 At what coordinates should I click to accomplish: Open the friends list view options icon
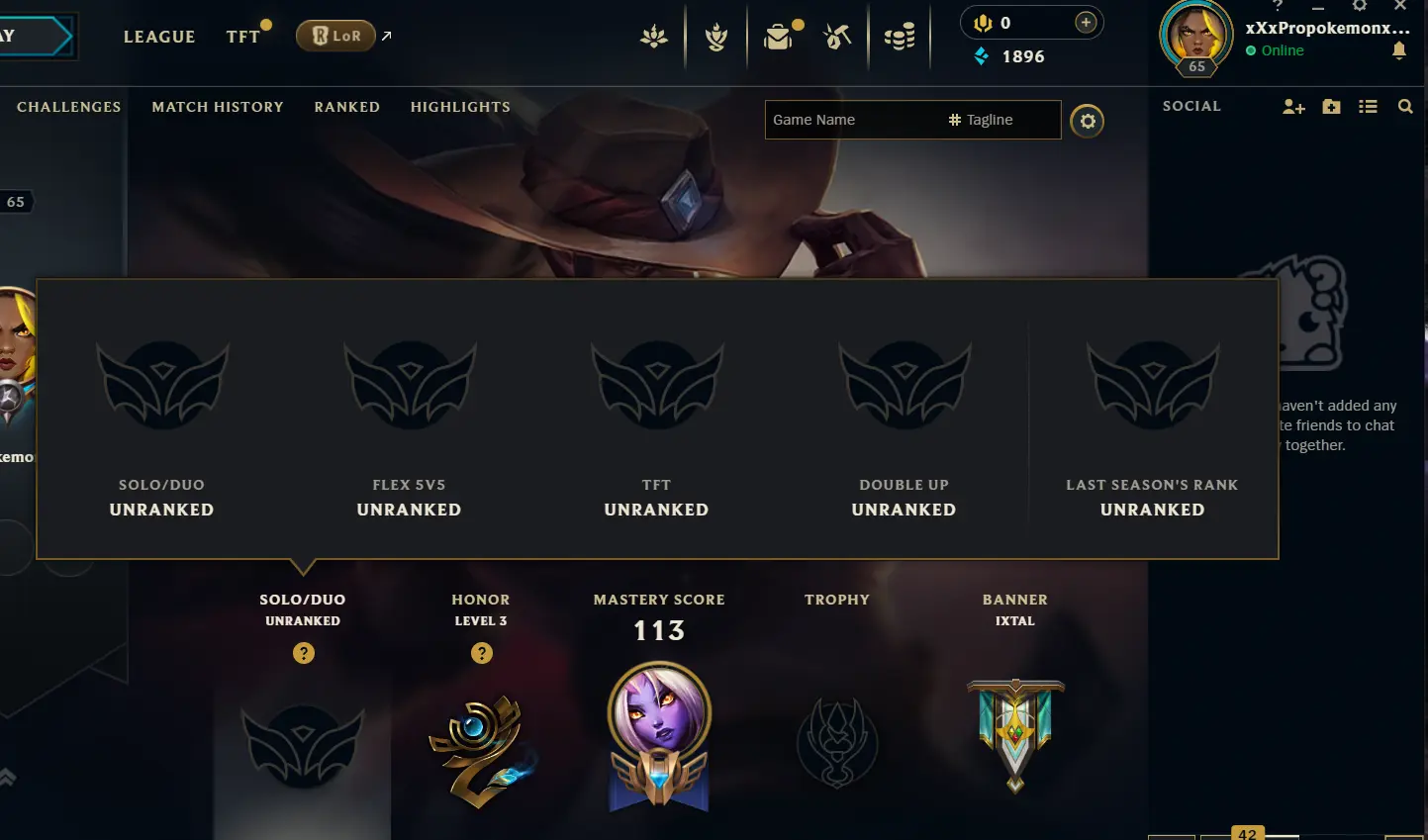(x=1368, y=106)
